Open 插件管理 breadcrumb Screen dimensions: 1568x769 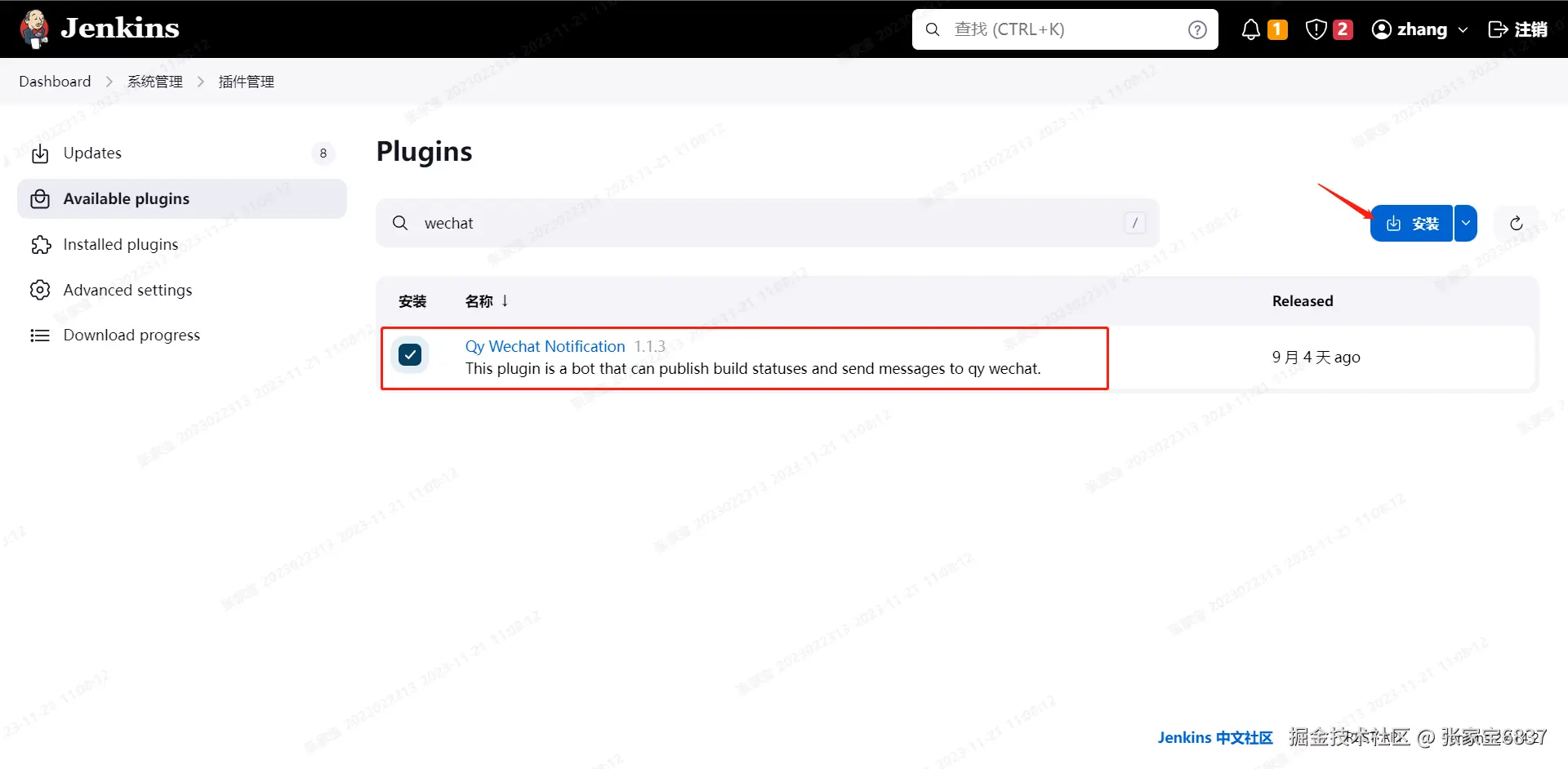tap(247, 82)
